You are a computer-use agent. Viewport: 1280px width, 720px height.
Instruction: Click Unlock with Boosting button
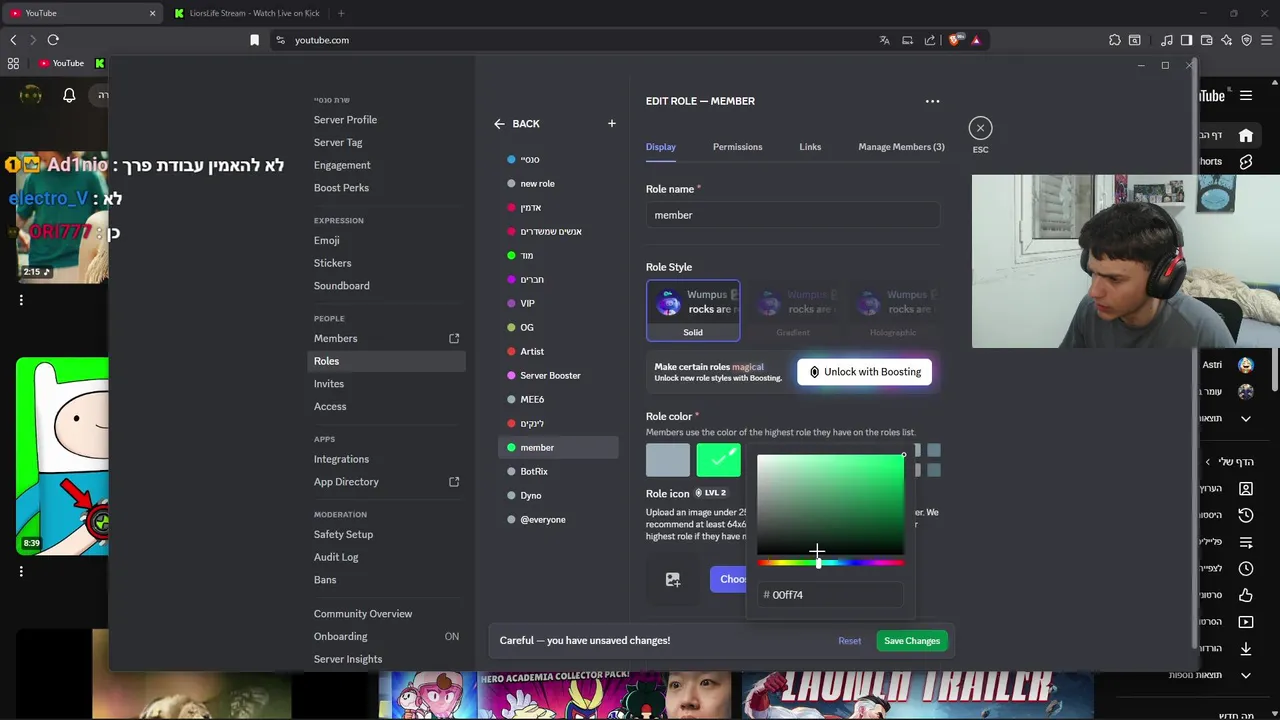[x=865, y=372]
